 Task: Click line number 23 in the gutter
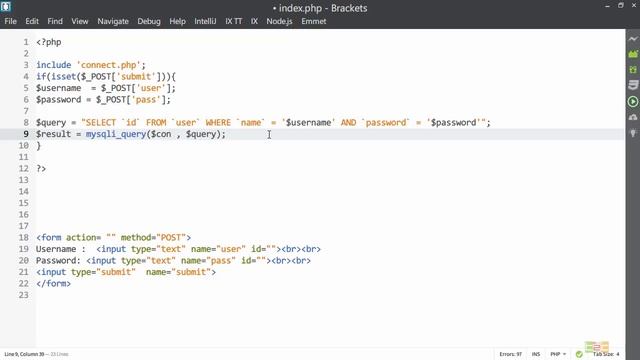coord(24,295)
